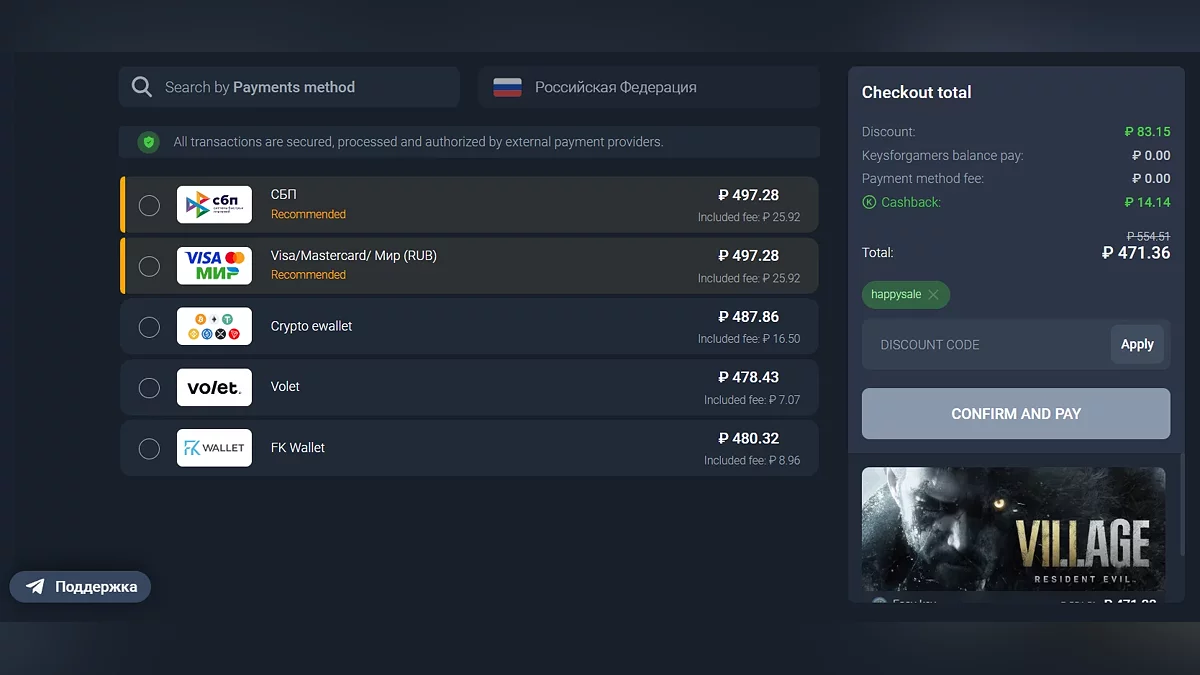This screenshot has height=675, width=1200.
Task: Click the green Cashback K icon
Action: click(869, 202)
